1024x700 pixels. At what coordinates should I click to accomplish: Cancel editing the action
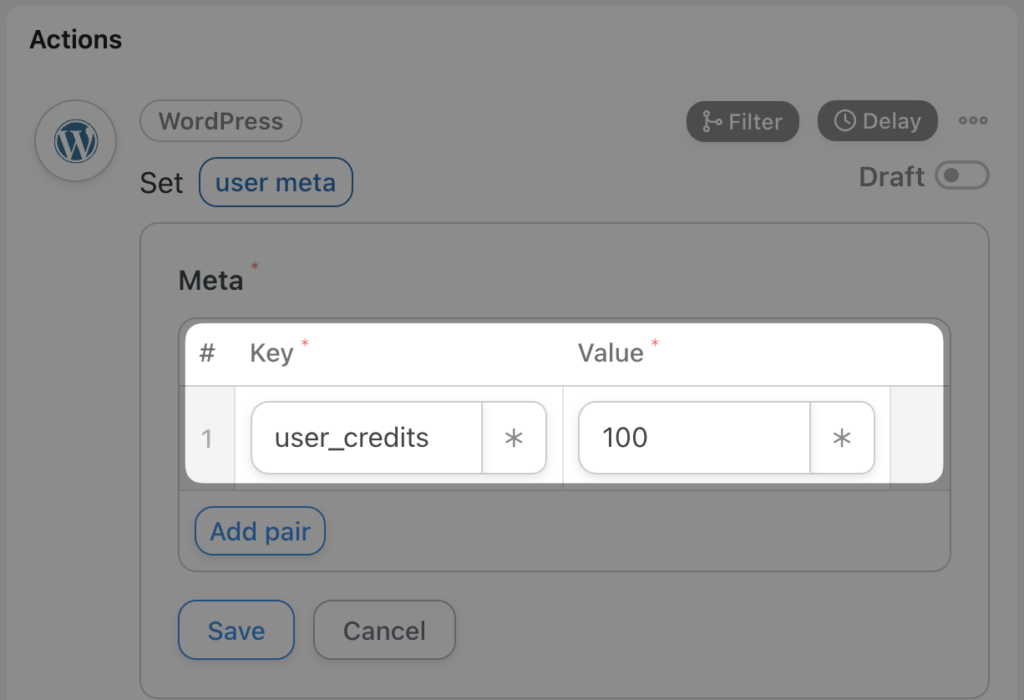(x=384, y=630)
